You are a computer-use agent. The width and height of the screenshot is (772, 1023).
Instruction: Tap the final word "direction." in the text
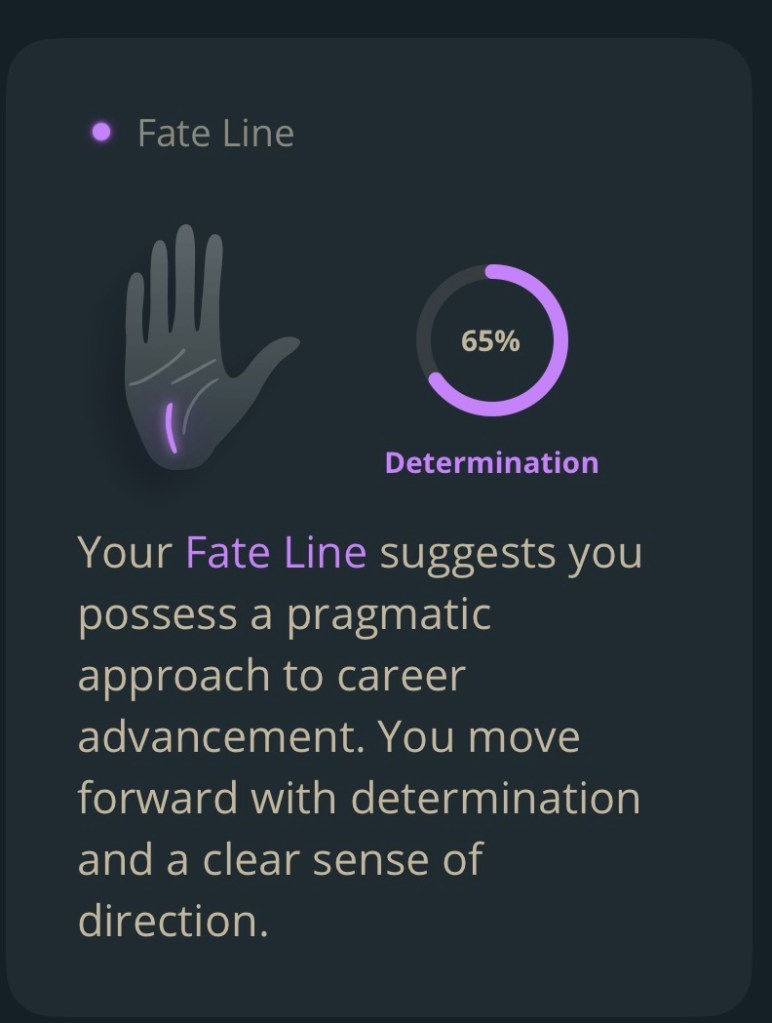point(173,921)
